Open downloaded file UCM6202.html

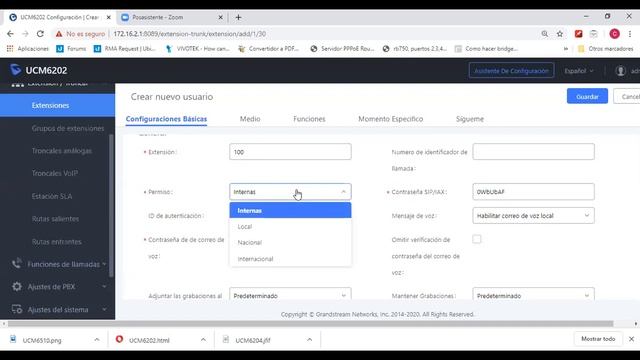coord(149,340)
